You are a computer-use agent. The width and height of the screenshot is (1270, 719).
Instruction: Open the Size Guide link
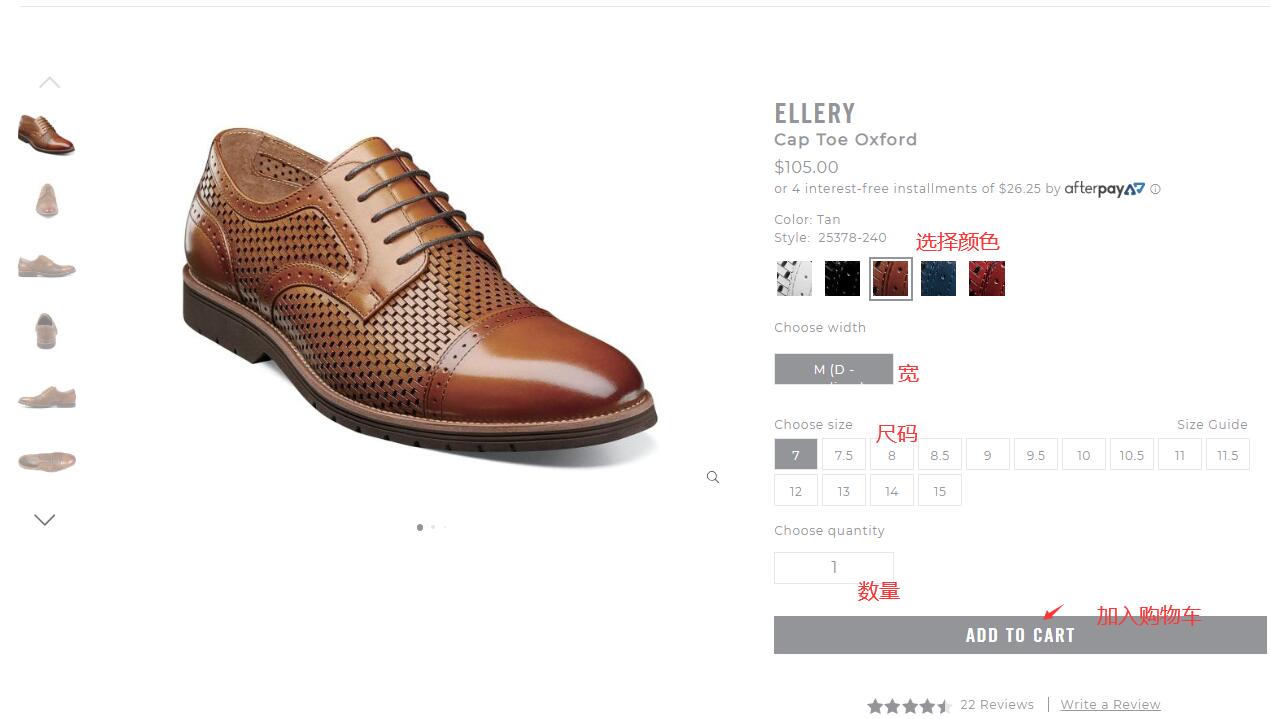1212,425
